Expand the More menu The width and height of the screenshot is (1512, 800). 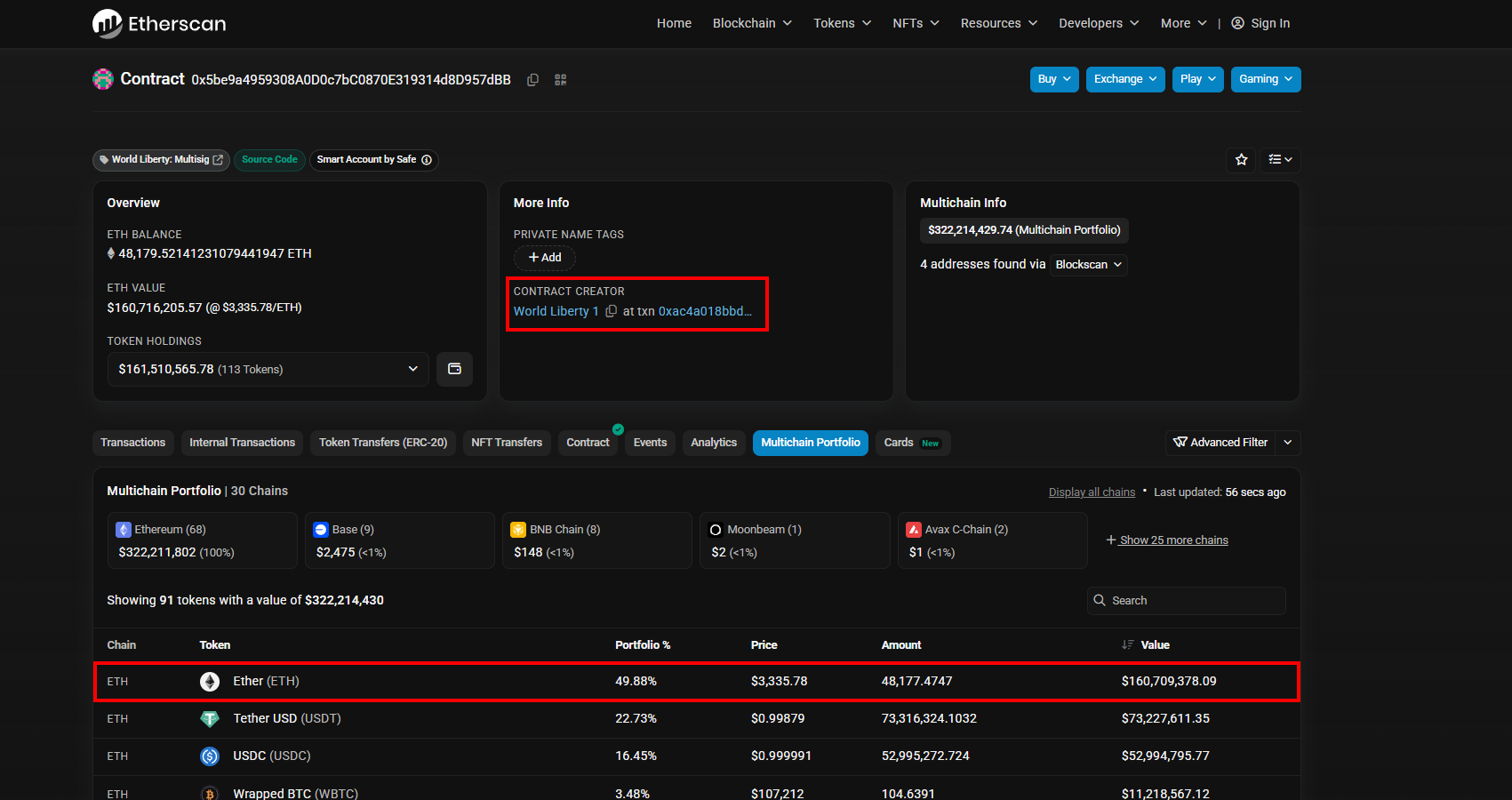pos(1184,23)
